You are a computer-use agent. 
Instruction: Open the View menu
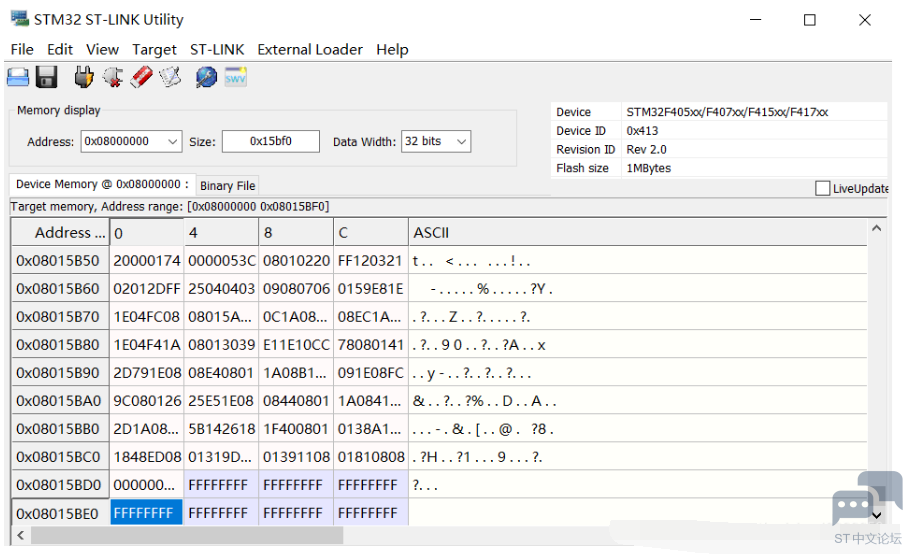(102, 49)
